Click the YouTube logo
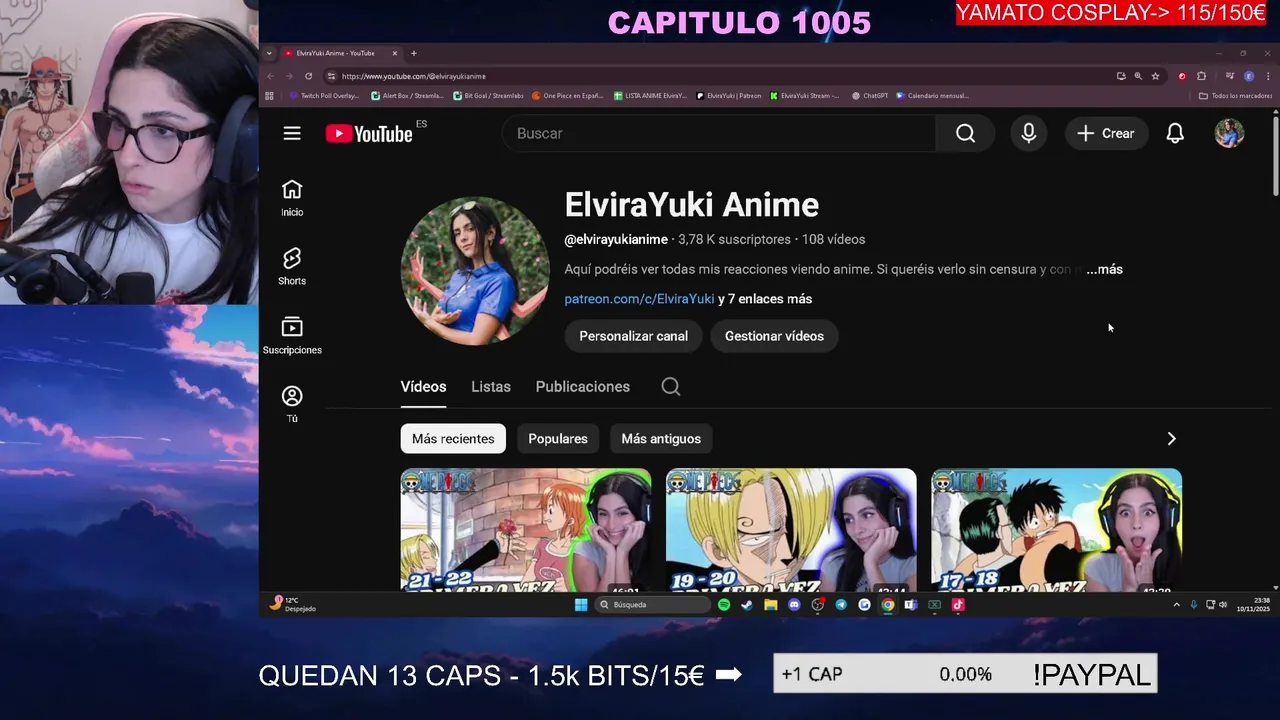The width and height of the screenshot is (1280, 720). tap(369, 133)
